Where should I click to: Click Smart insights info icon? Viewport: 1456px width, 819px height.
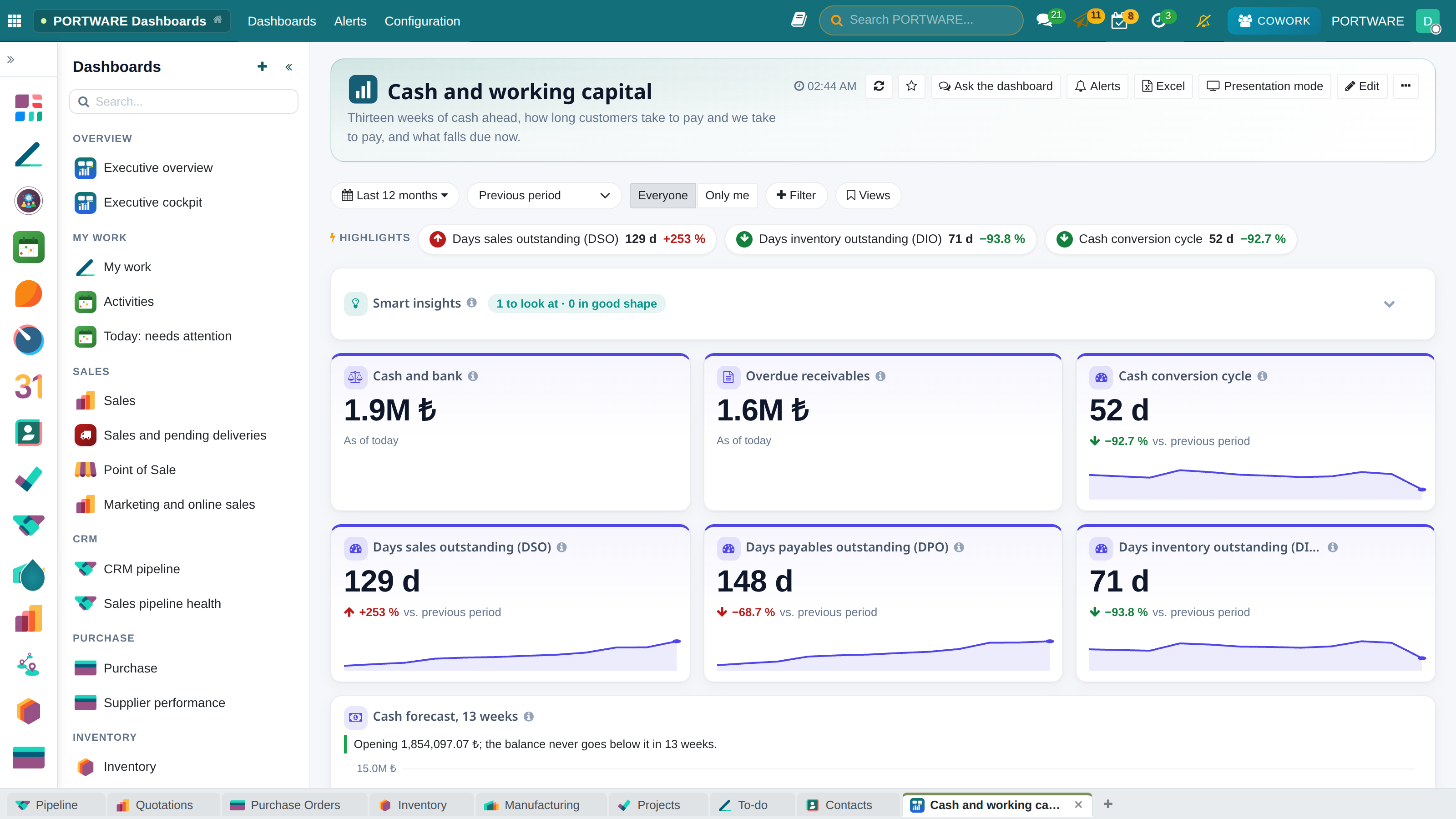[471, 303]
